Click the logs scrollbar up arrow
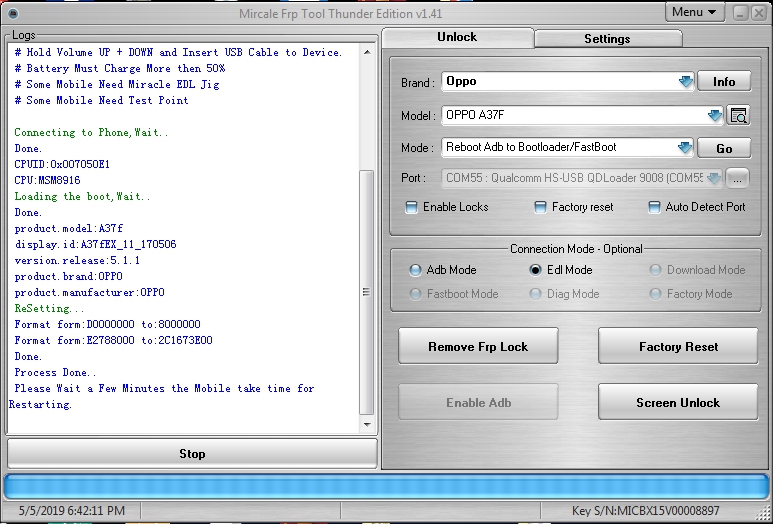Viewport: 773px width, 524px height. tap(367, 52)
